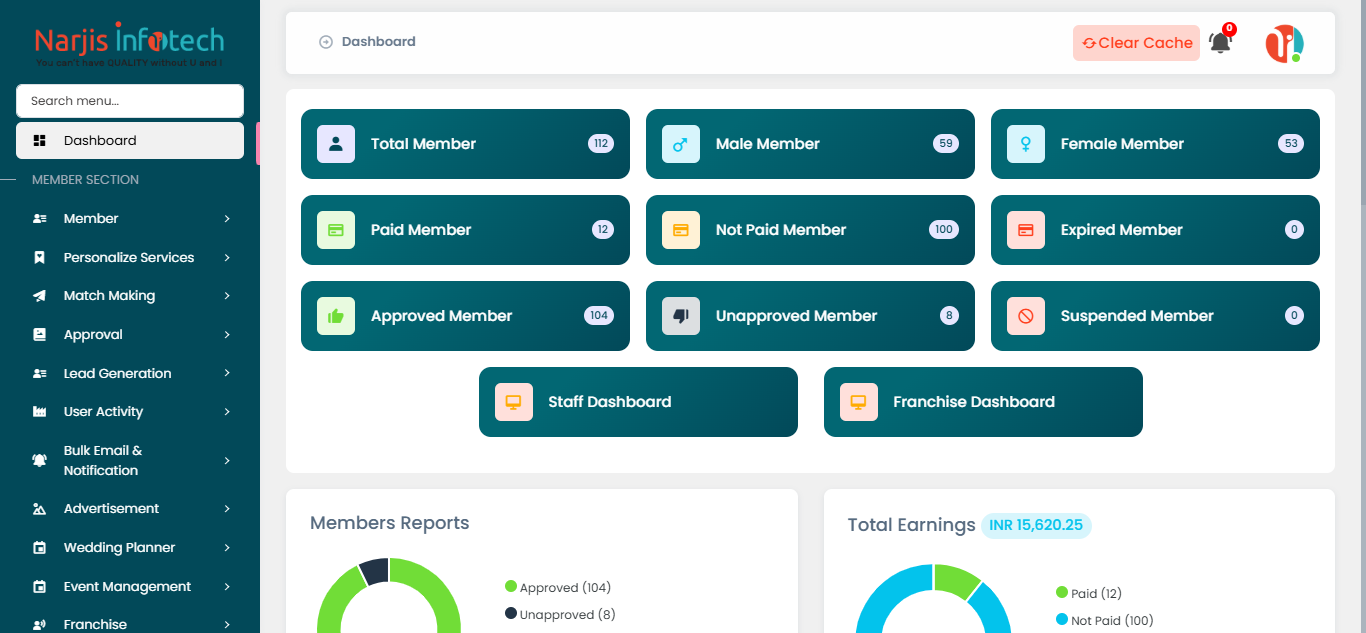Expand the User Activity chevron

[227, 412]
